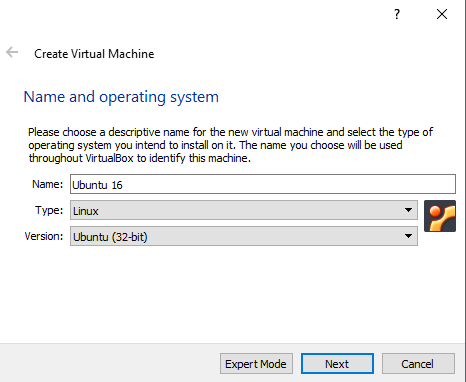Click the "Type:" field label
Viewport: 466px width, 382px height.
pyautogui.click(x=49, y=210)
